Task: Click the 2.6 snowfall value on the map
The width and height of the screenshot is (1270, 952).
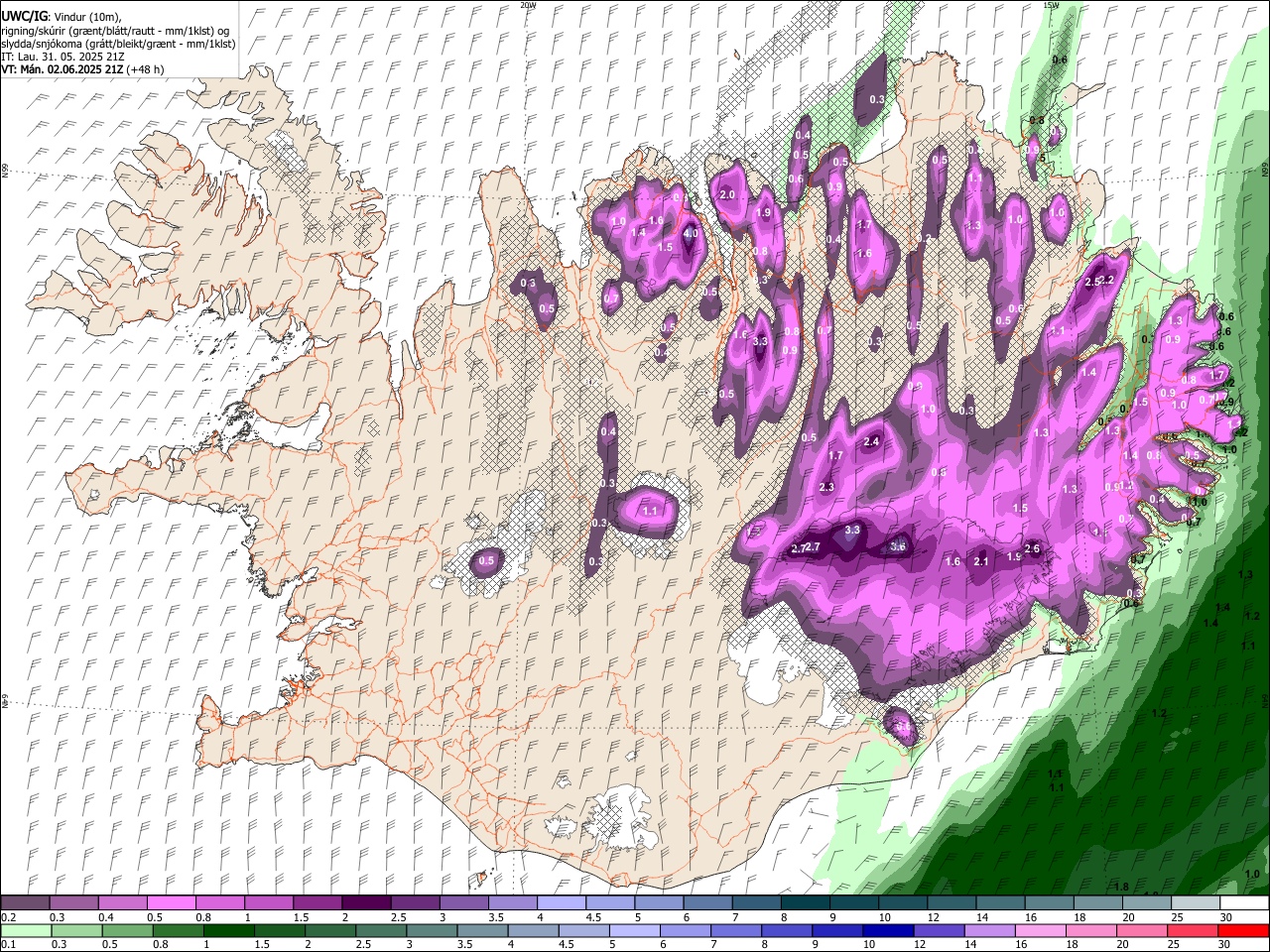Action: pos(1031,549)
